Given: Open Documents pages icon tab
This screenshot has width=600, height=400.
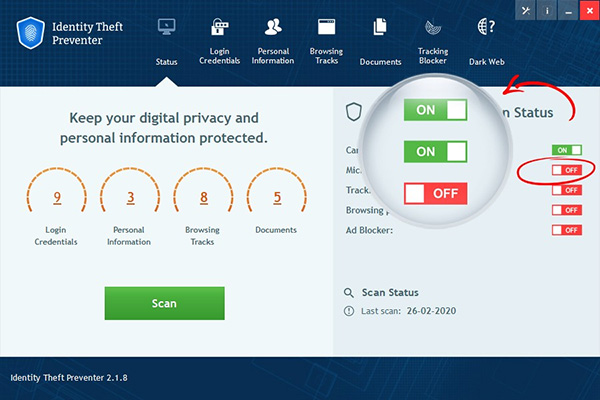Looking at the screenshot, I should pos(380,41).
